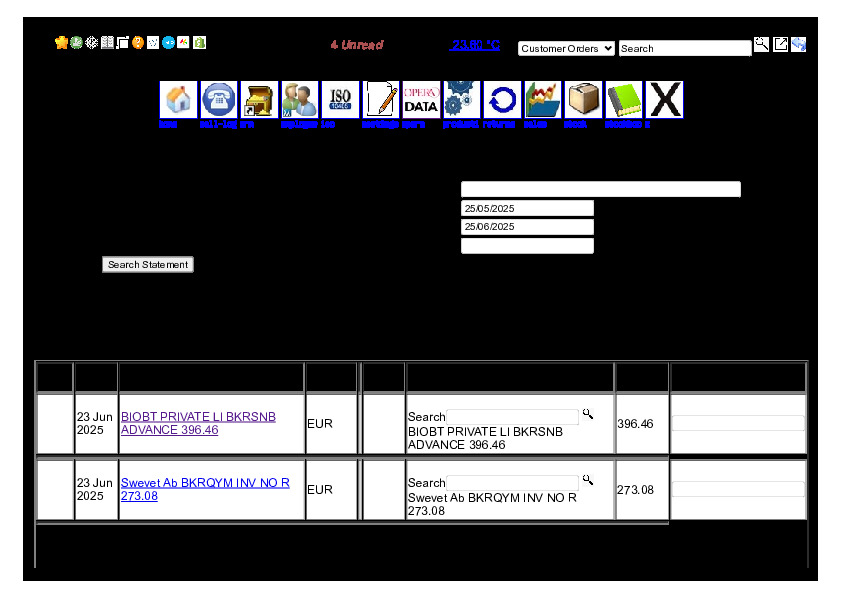Open the stock cardboard box icon
The height and width of the screenshot is (595, 842).
pos(583,100)
